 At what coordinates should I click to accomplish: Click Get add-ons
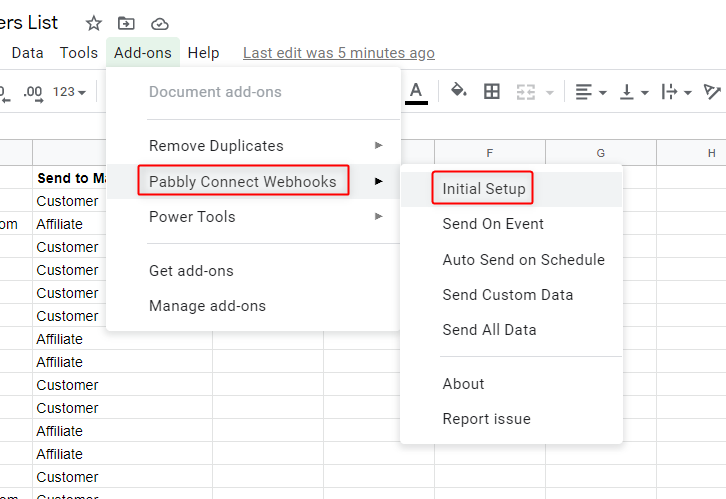253,271
